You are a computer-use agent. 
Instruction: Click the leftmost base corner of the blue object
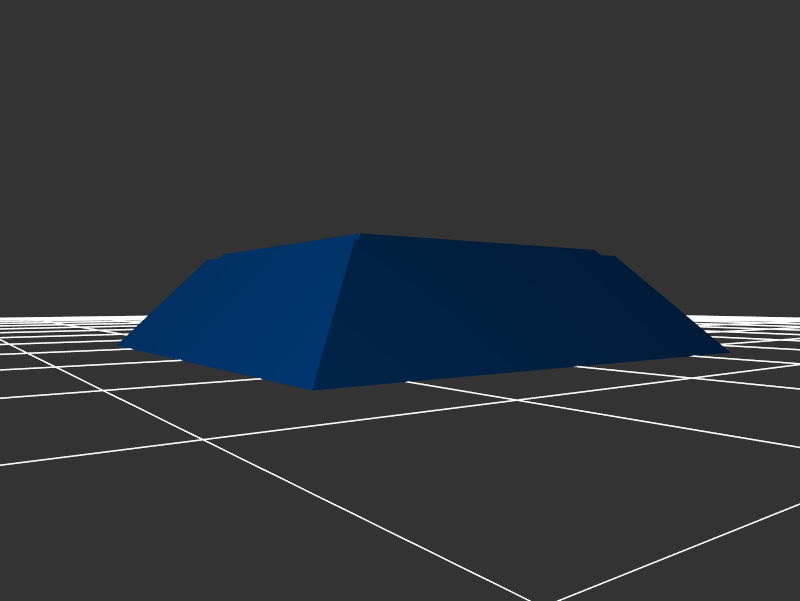pyautogui.click(x=120, y=345)
